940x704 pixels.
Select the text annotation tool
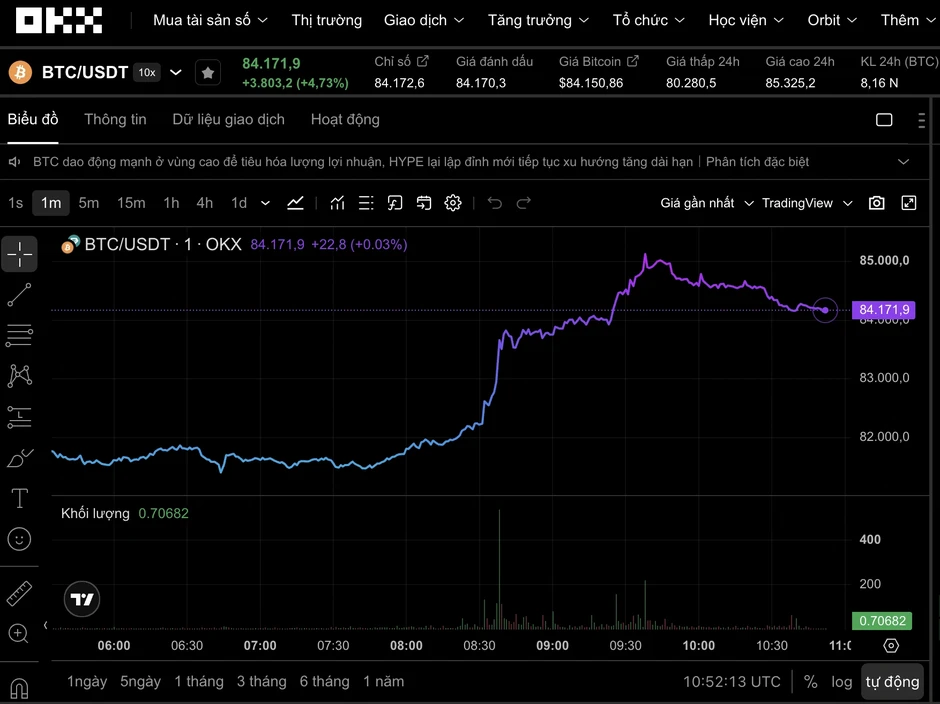20,498
